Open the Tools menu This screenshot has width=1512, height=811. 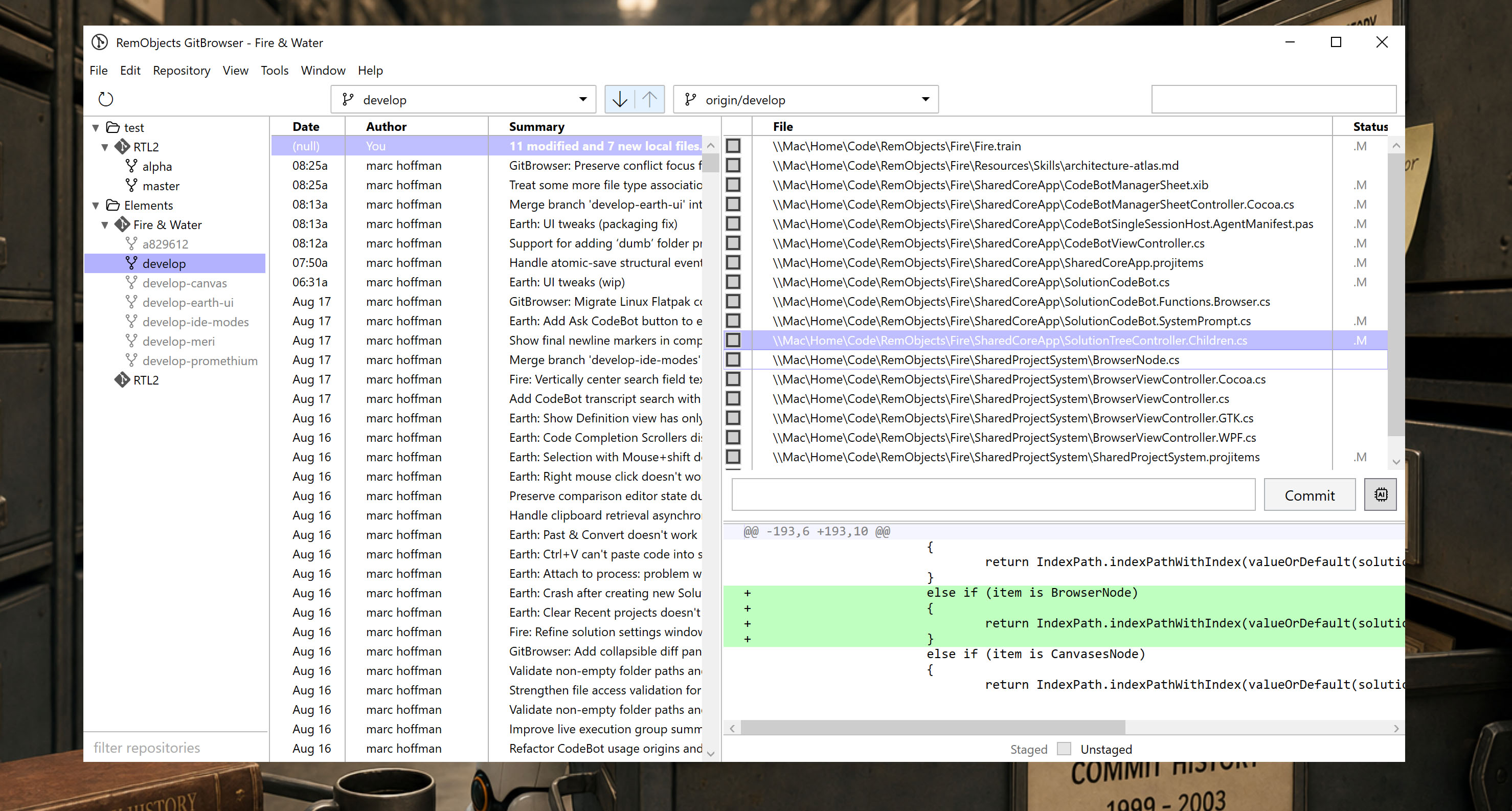(x=275, y=71)
